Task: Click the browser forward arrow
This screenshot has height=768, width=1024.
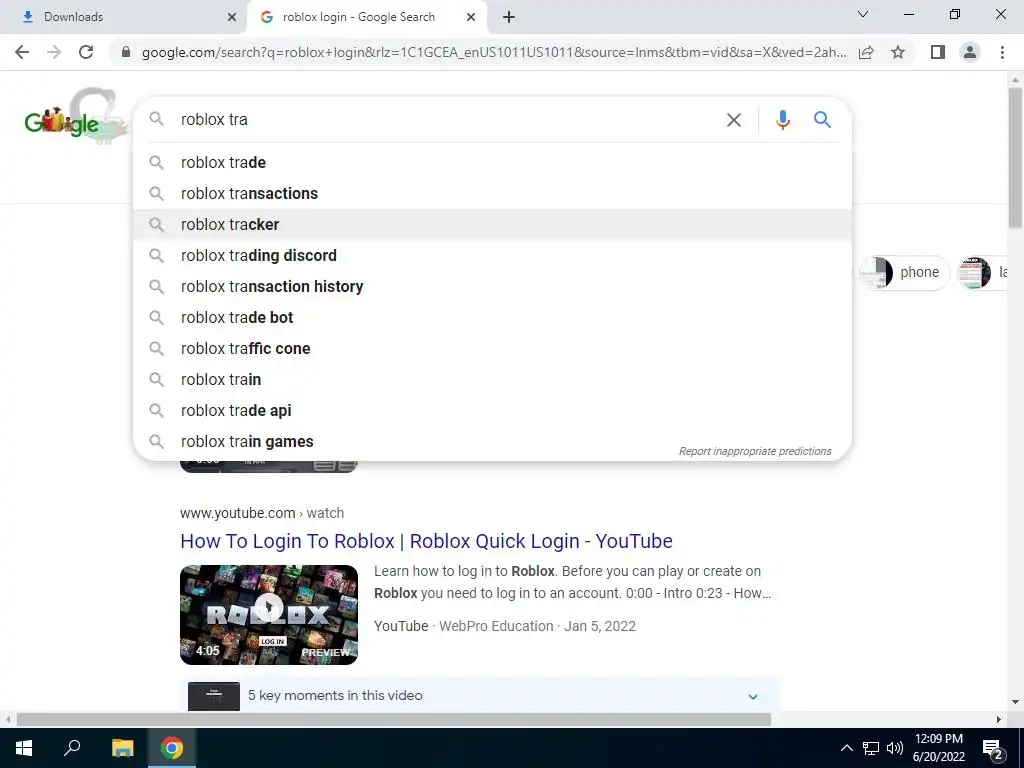Action: (x=54, y=52)
